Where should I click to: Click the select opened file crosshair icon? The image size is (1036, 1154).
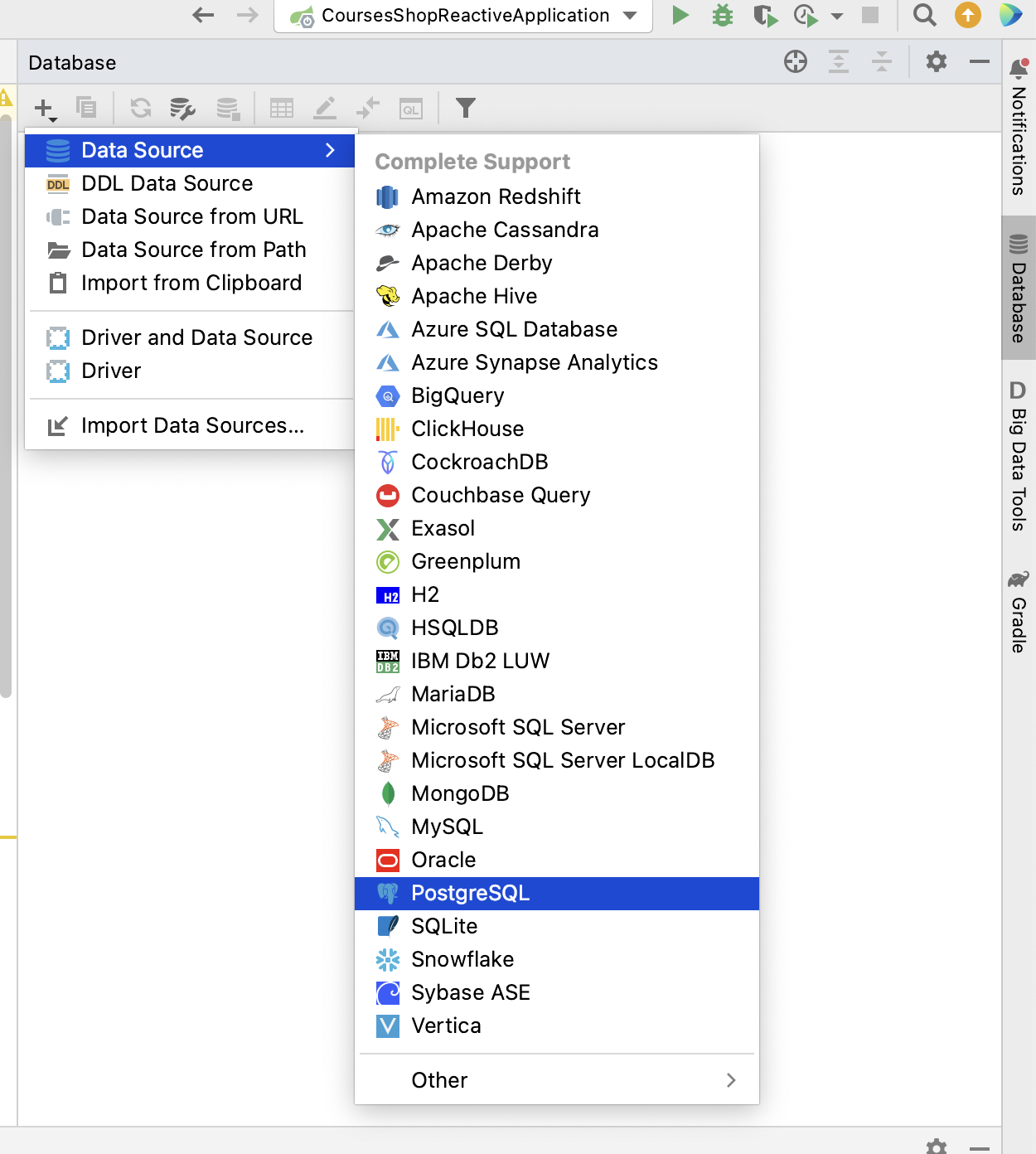[x=796, y=62]
